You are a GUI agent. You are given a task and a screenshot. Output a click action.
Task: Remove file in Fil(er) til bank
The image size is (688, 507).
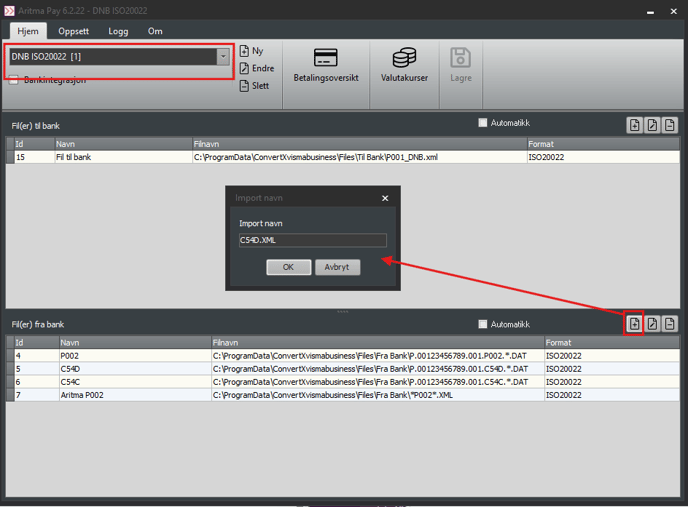[670, 125]
